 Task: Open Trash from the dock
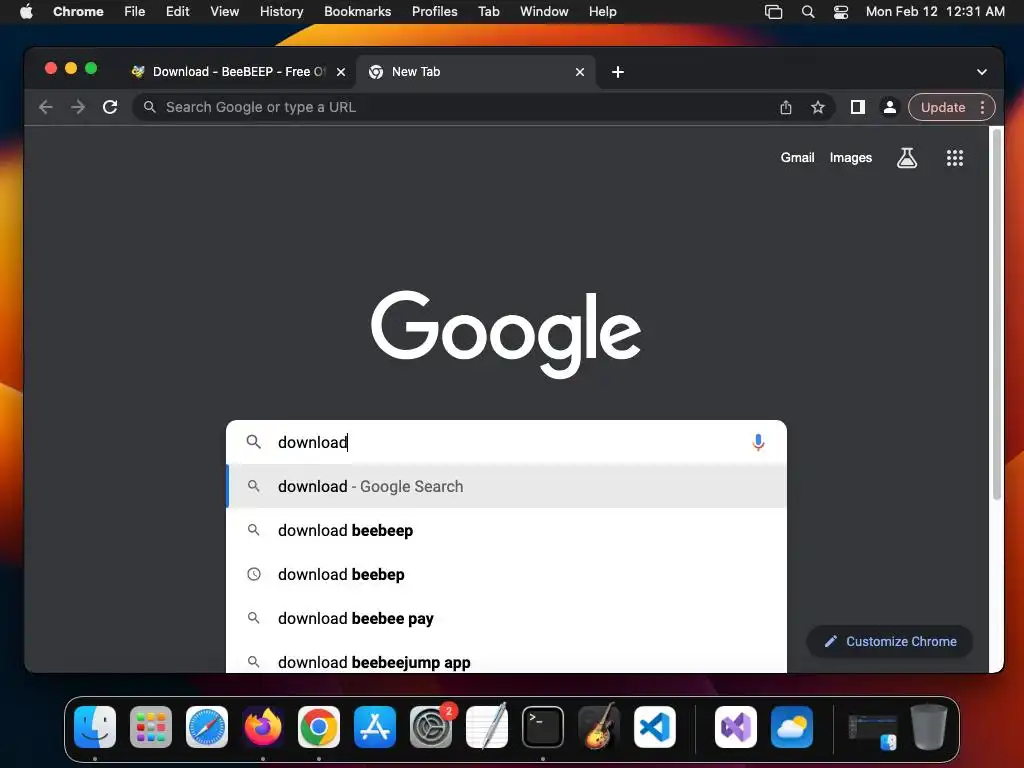click(x=929, y=726)
